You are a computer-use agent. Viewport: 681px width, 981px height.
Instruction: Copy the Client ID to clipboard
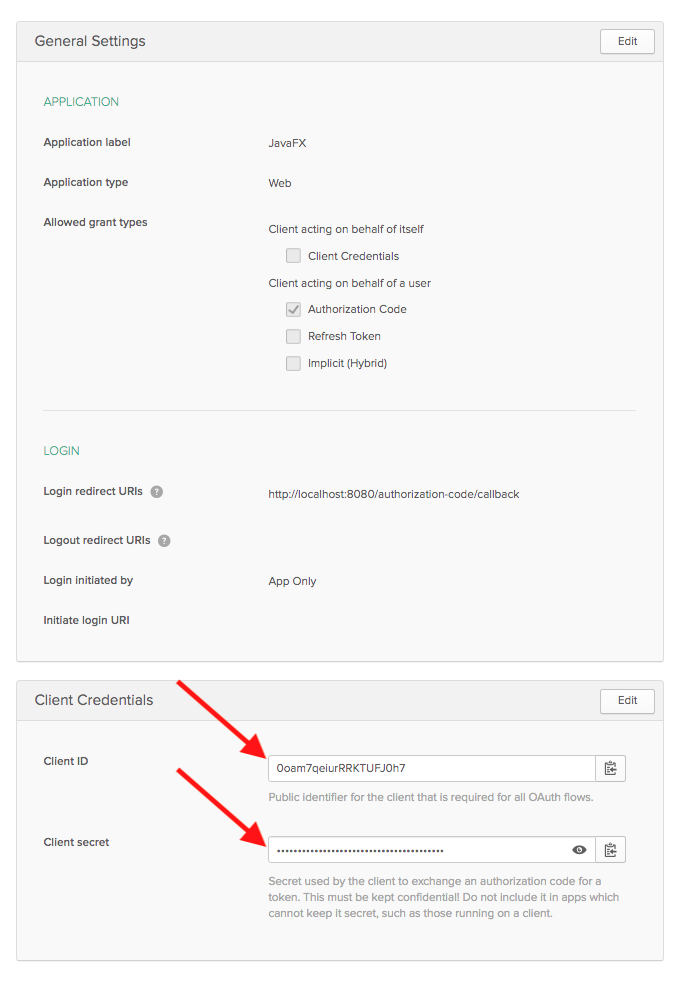pos(610,769)
